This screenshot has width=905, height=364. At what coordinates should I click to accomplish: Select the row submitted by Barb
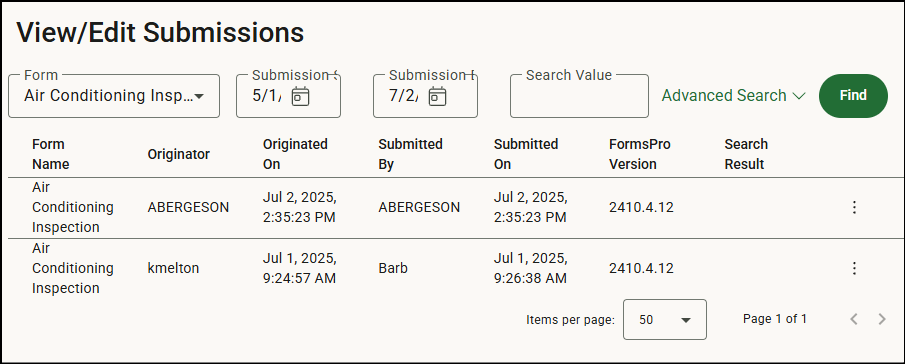point(456,268)
